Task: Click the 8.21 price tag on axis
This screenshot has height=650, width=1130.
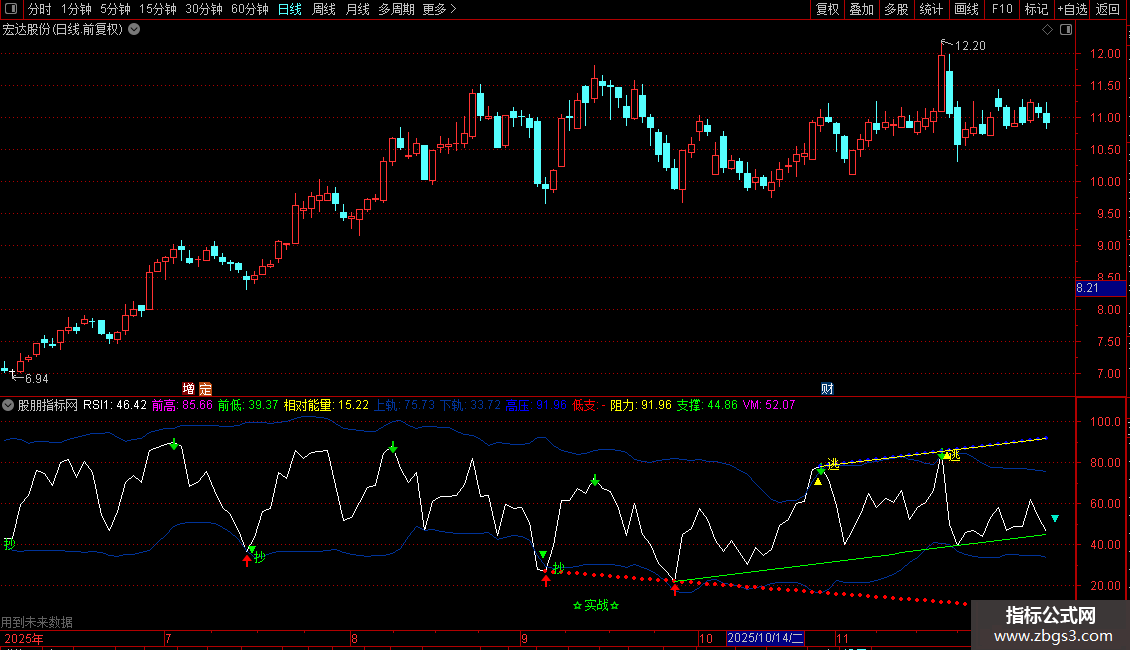Action: pos(1100,288)
